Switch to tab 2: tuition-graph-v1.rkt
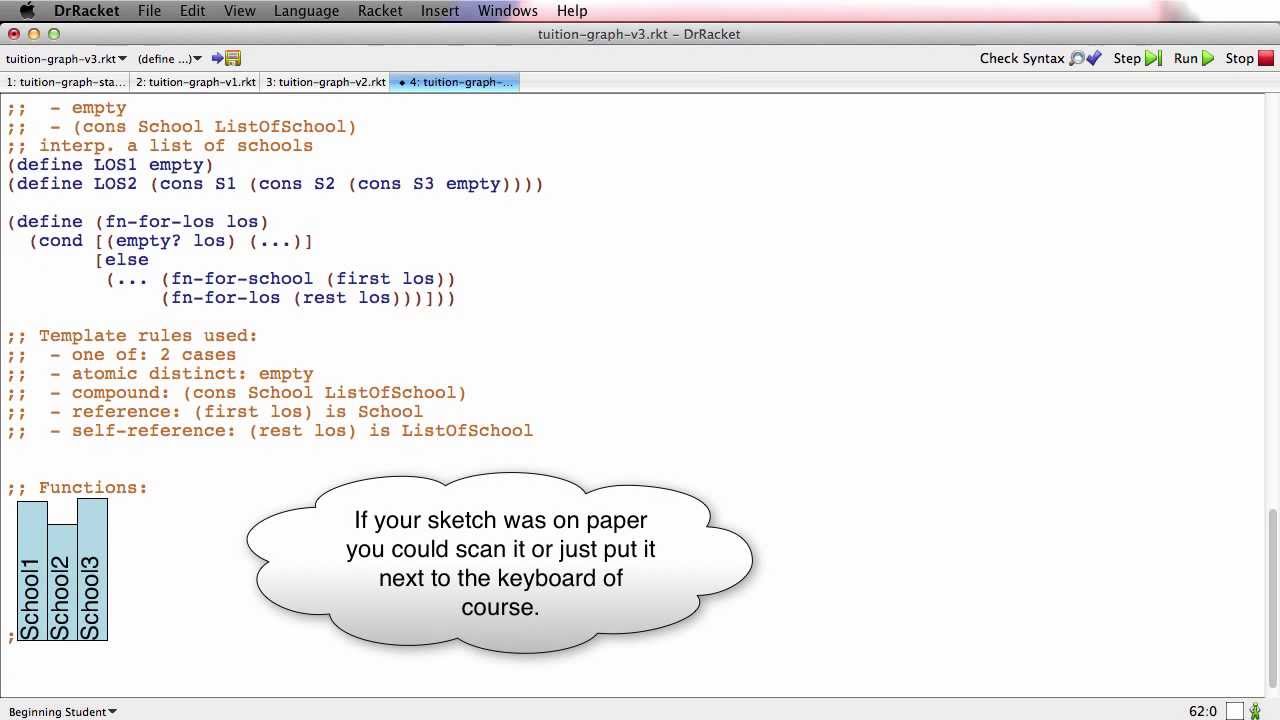Screen dimensions: 1280x720 click(196, 82)
